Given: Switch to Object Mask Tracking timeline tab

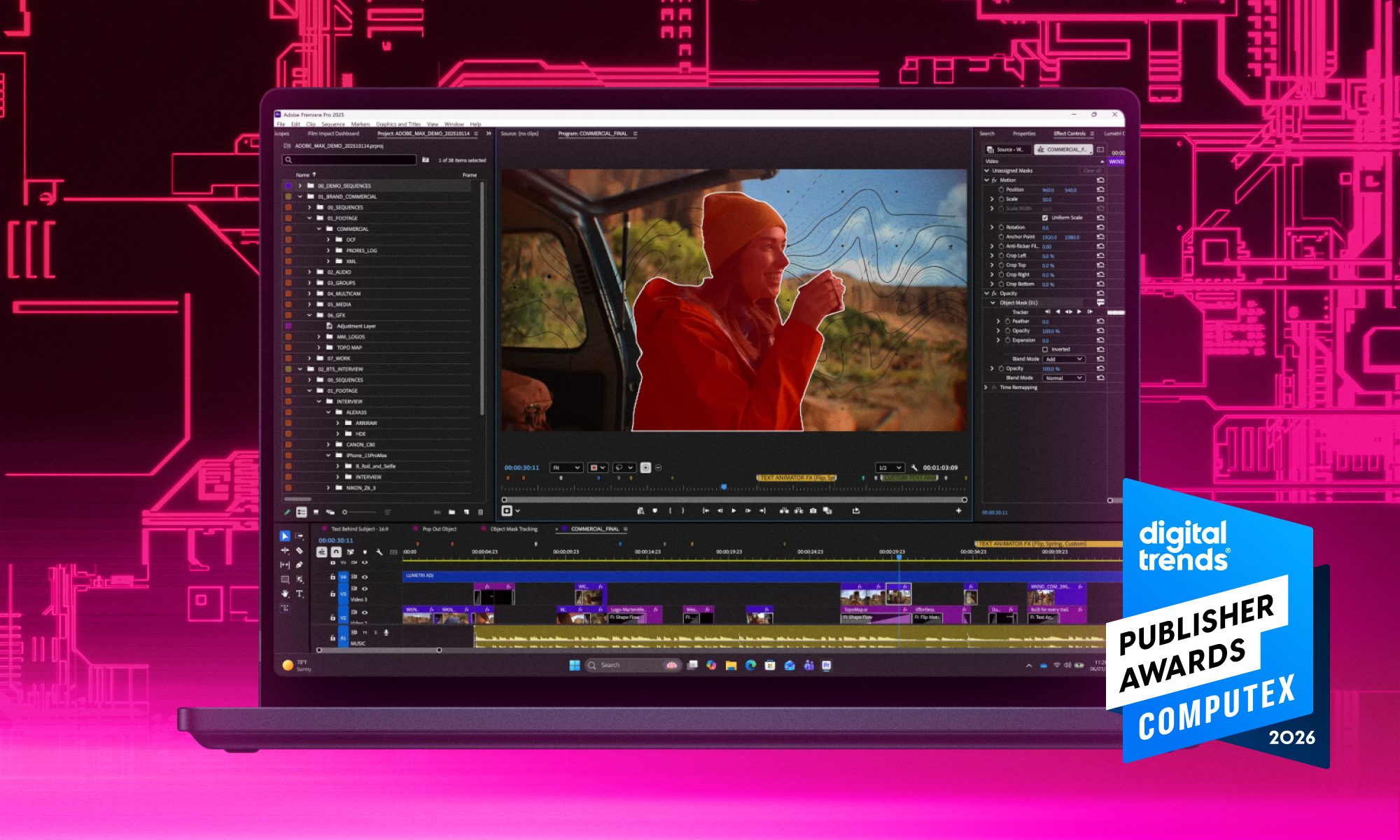Looking at the screenshot, I should (514, 529).
